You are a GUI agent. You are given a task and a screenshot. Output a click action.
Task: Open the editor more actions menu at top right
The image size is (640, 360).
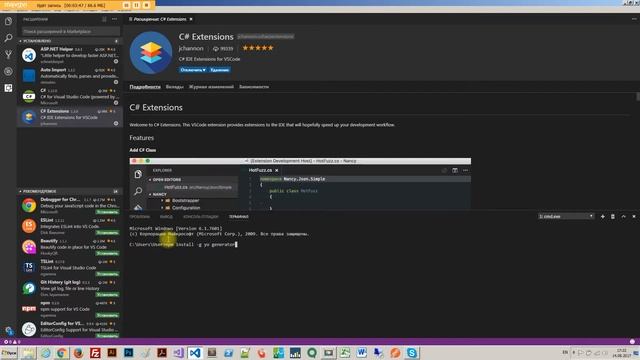(x=634, y=19)
